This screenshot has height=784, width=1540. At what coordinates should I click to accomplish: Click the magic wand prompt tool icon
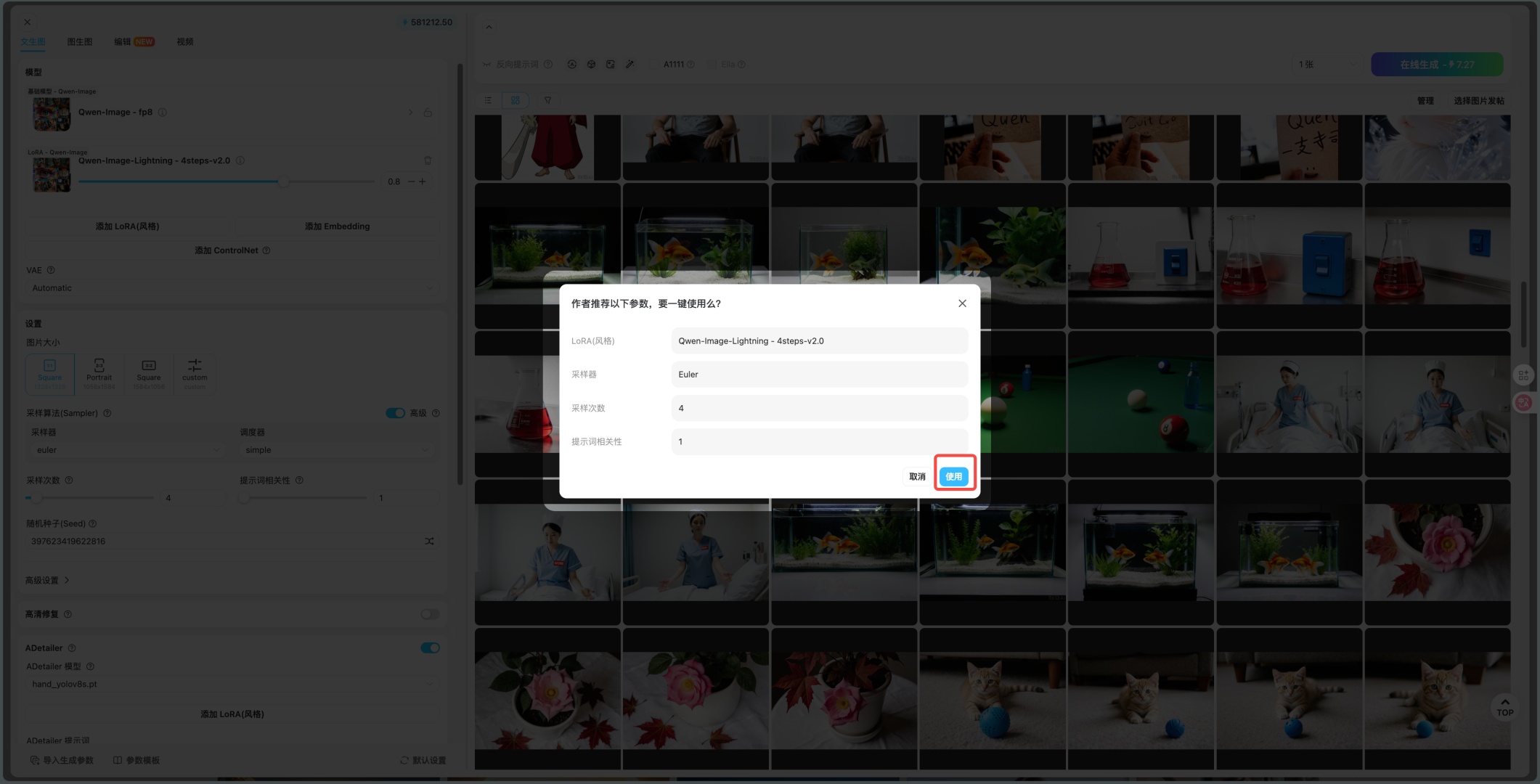point(630,65)
